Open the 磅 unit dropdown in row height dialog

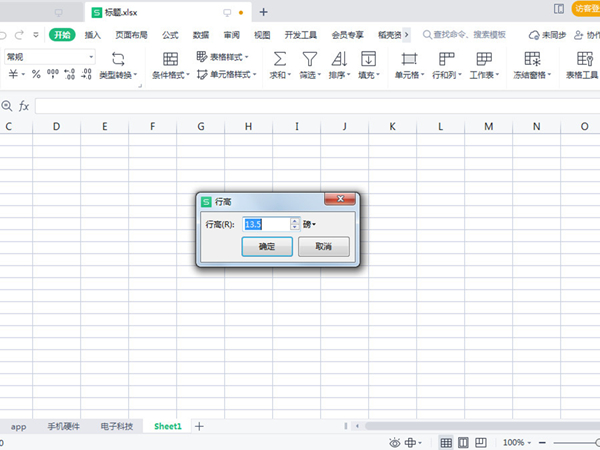(309, 225)
